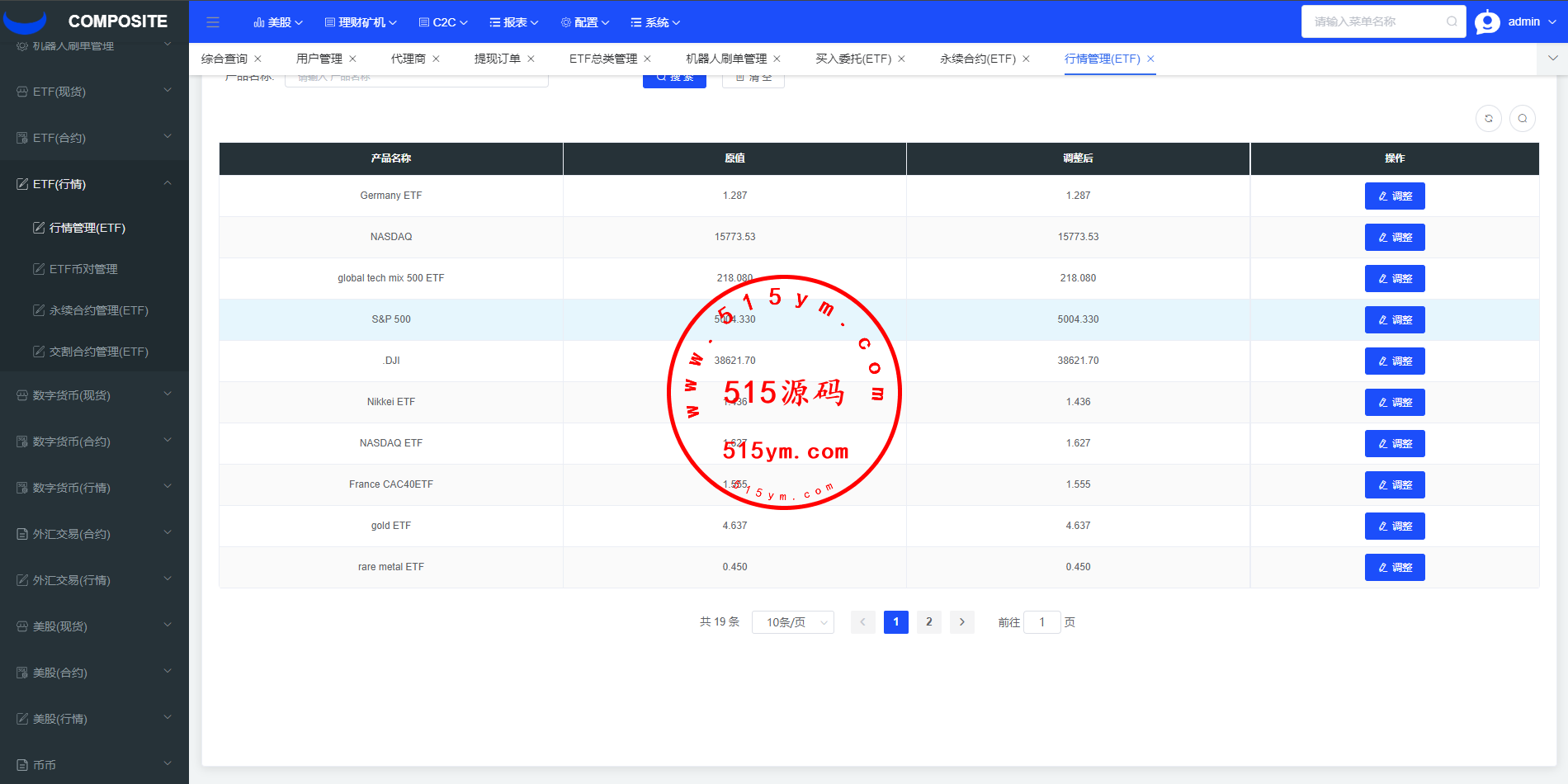Click the search magnifier in menu search box
The height and width of the screenshot is (784, 1568).
tap(1451, 22)
